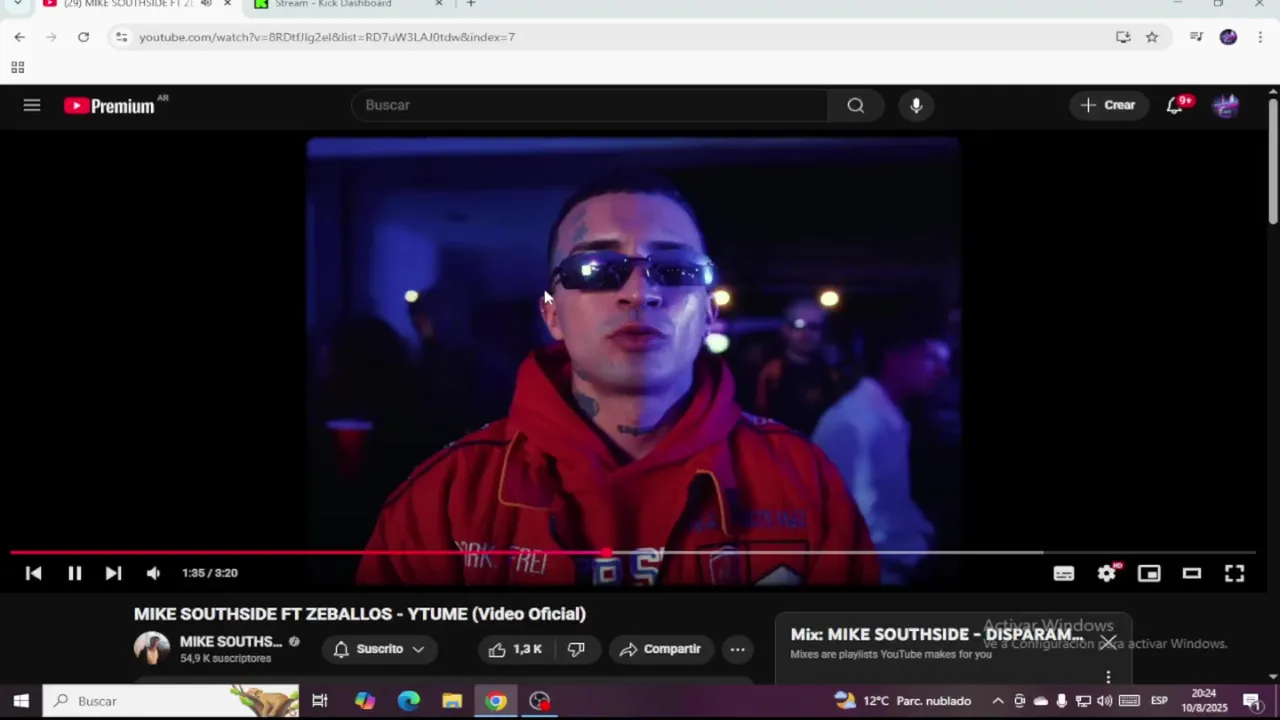The width and height of the screenshot is (1280, 720).
Task: Start voice search with the microphone icon
Action: [x=916, y=105]
